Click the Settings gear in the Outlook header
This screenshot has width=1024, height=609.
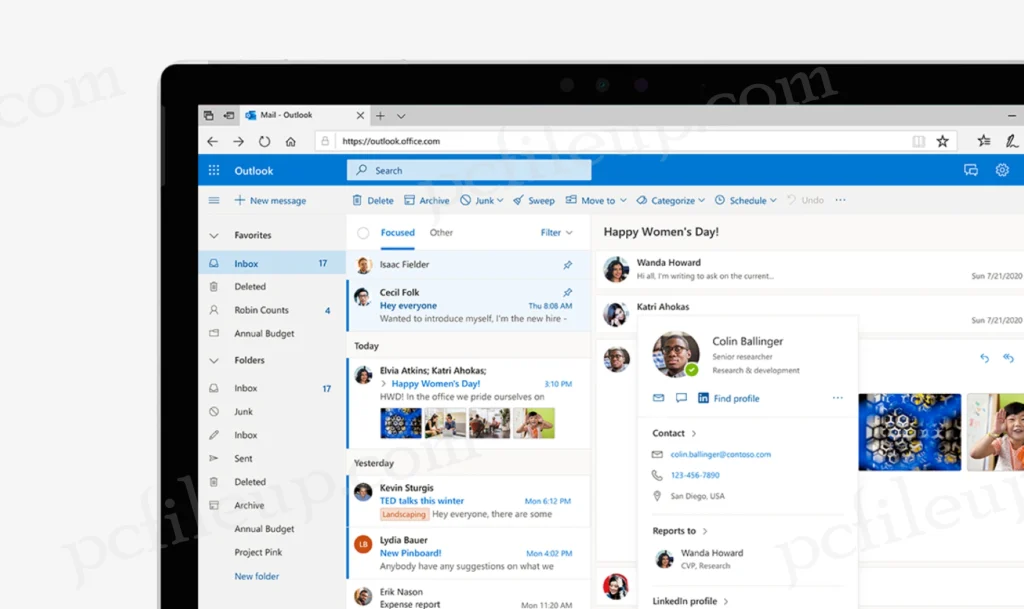click(x=1002, y=170)
